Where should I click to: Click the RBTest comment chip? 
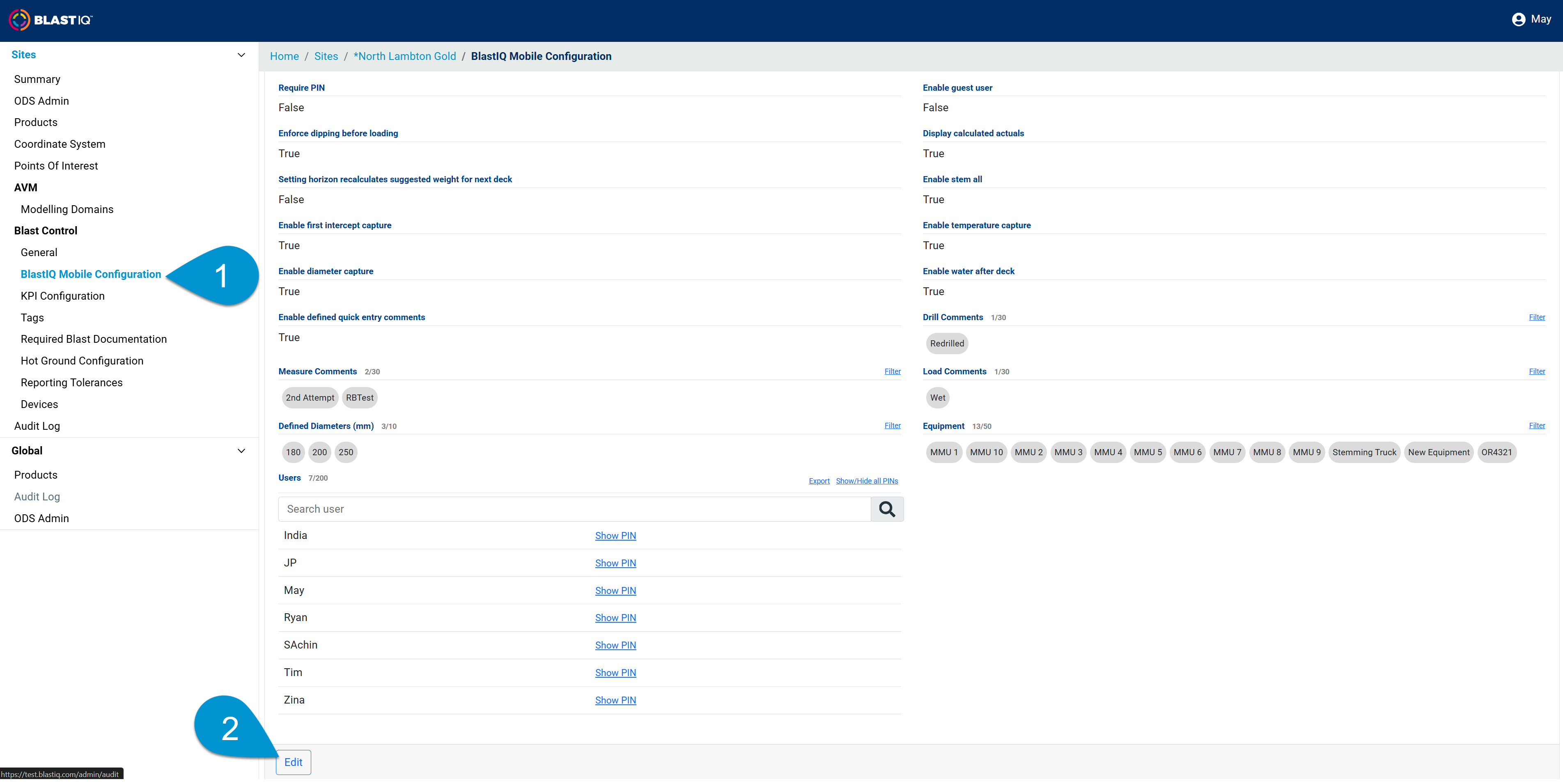[360, 398]
